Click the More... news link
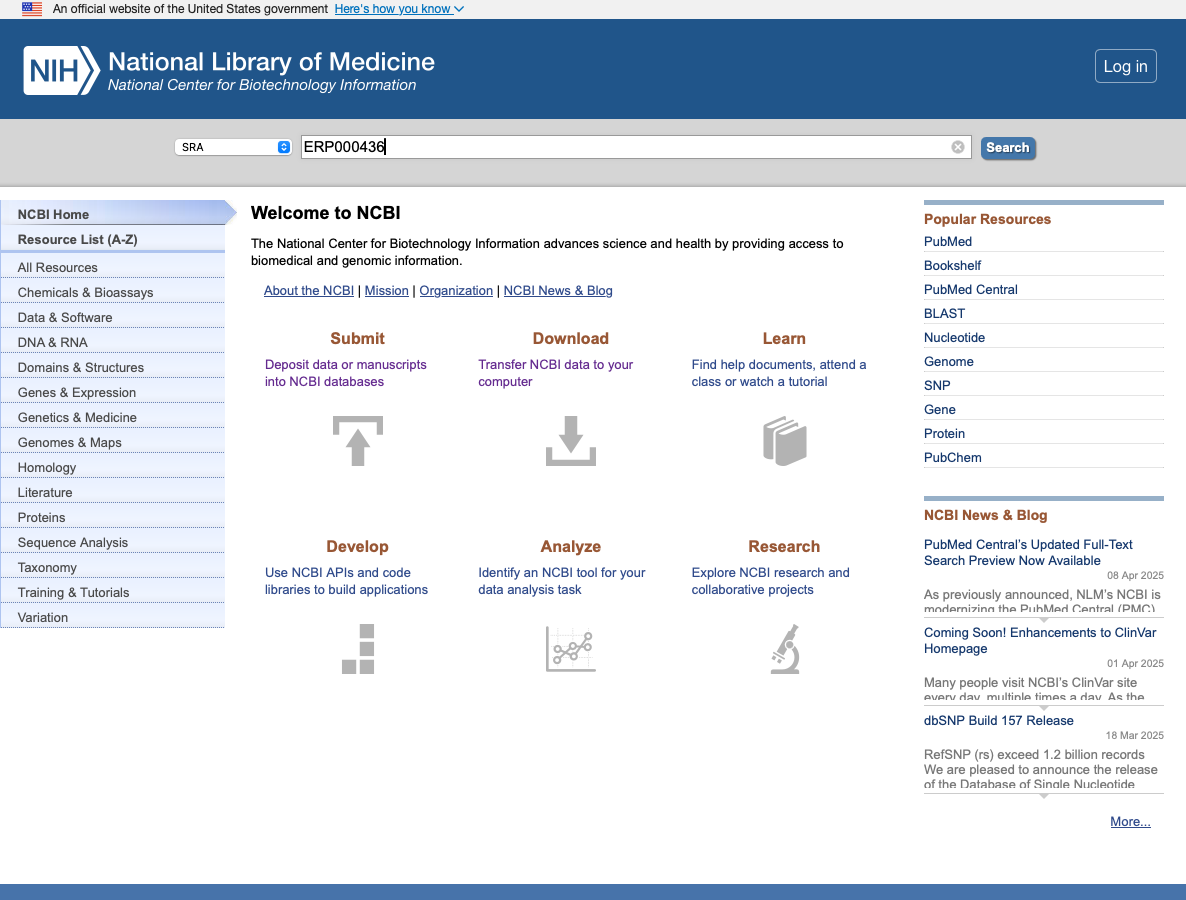Screen dimensions: 1186x900 pos(1130,822)
